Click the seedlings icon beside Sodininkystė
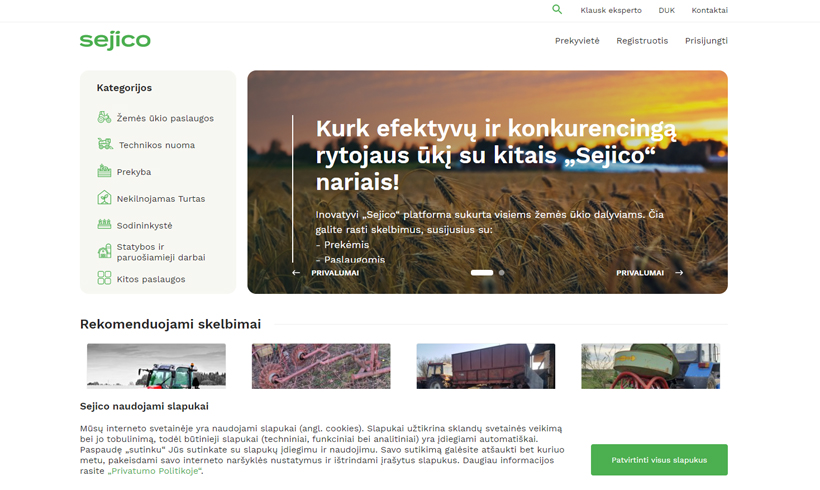Screen dimensions: 820x490 pyautogui.click(x=104, y=224)
